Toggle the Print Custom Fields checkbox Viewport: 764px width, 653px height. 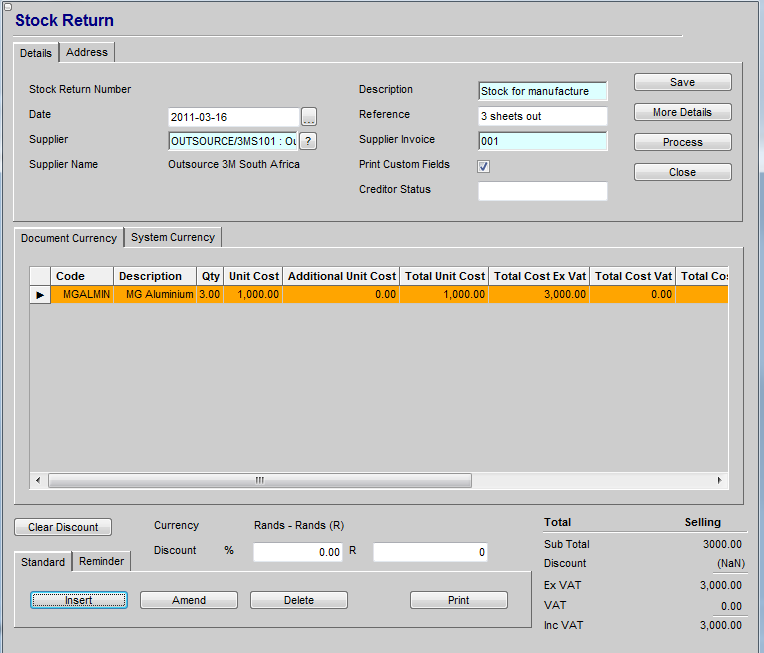tap(484, 166)
